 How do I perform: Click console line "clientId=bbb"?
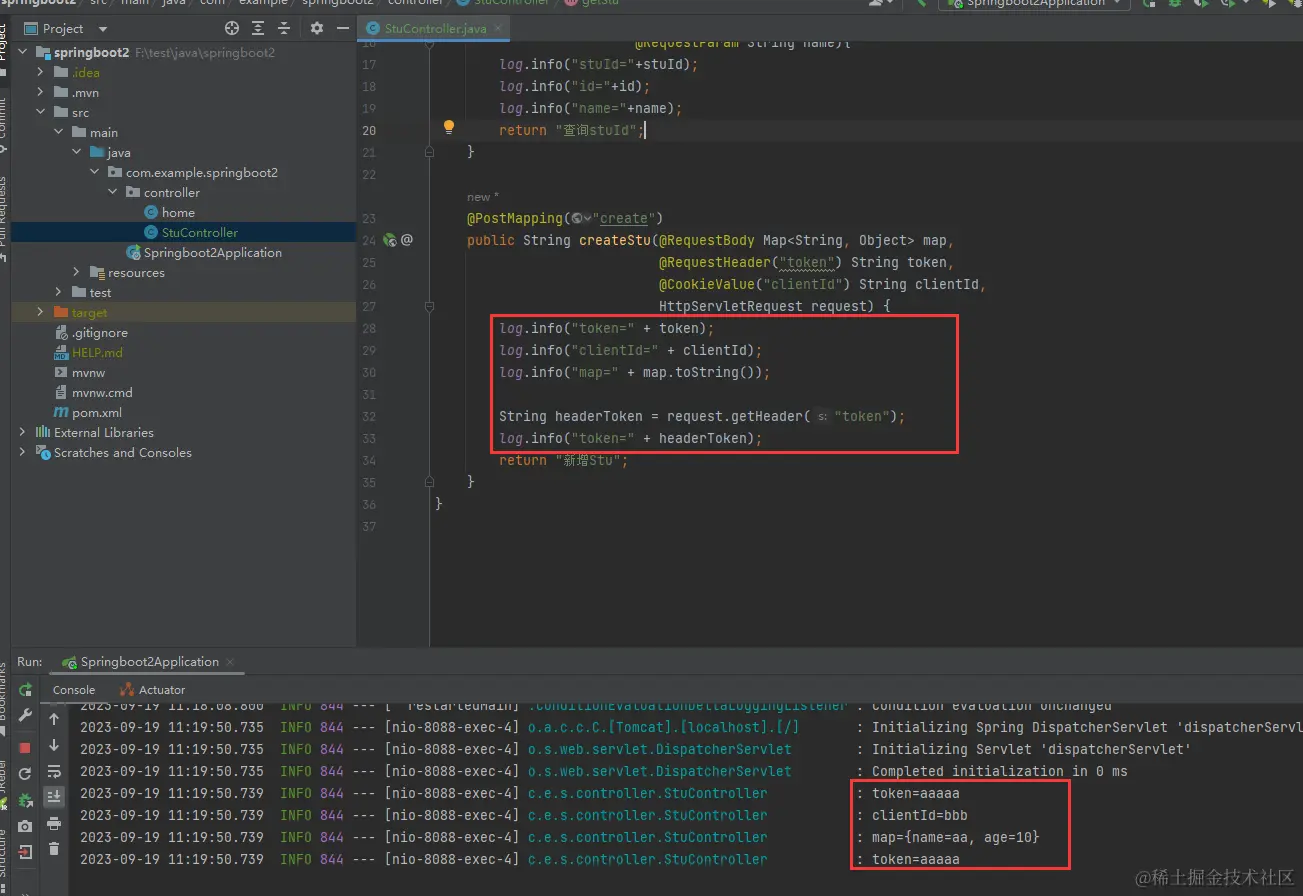[919, 815]
